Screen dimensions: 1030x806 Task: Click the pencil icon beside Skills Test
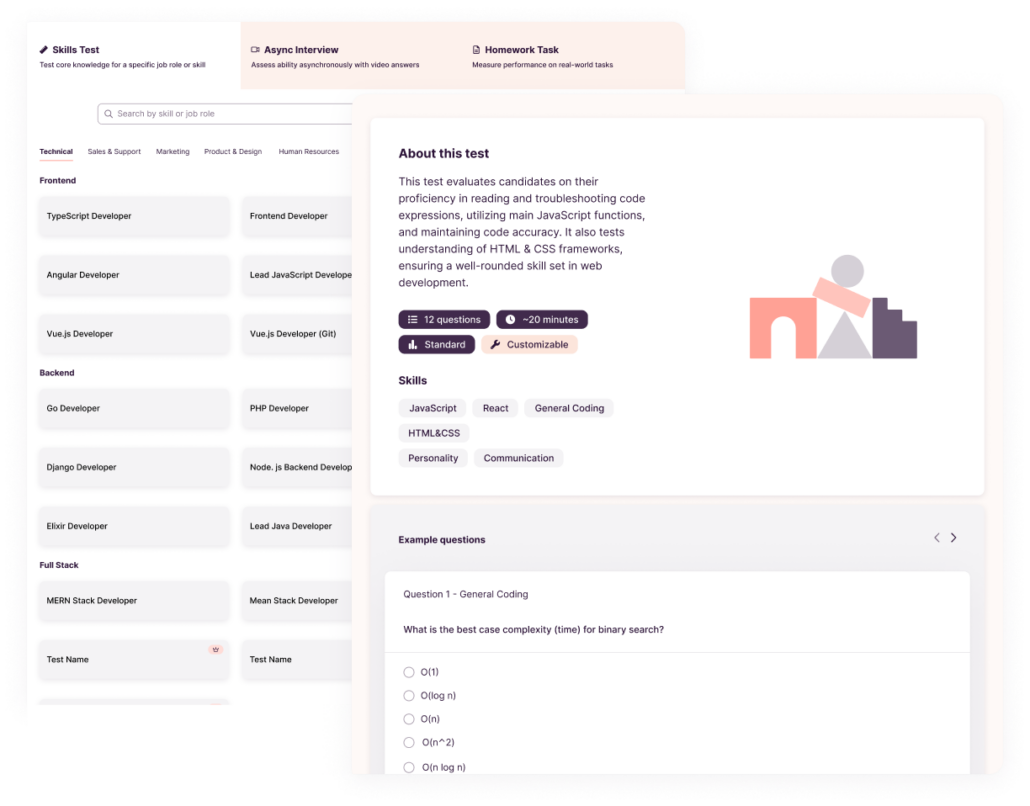[44, 50]
